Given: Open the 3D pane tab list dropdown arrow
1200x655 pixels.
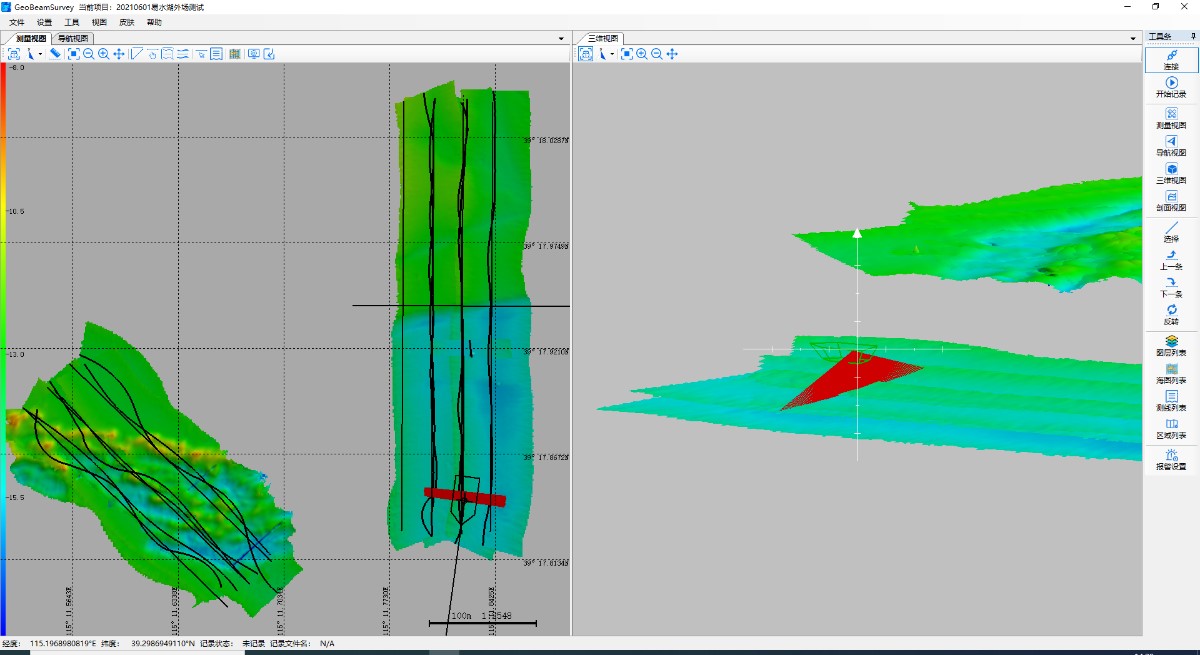Looking at the screenshot, I should [1134, 39].
